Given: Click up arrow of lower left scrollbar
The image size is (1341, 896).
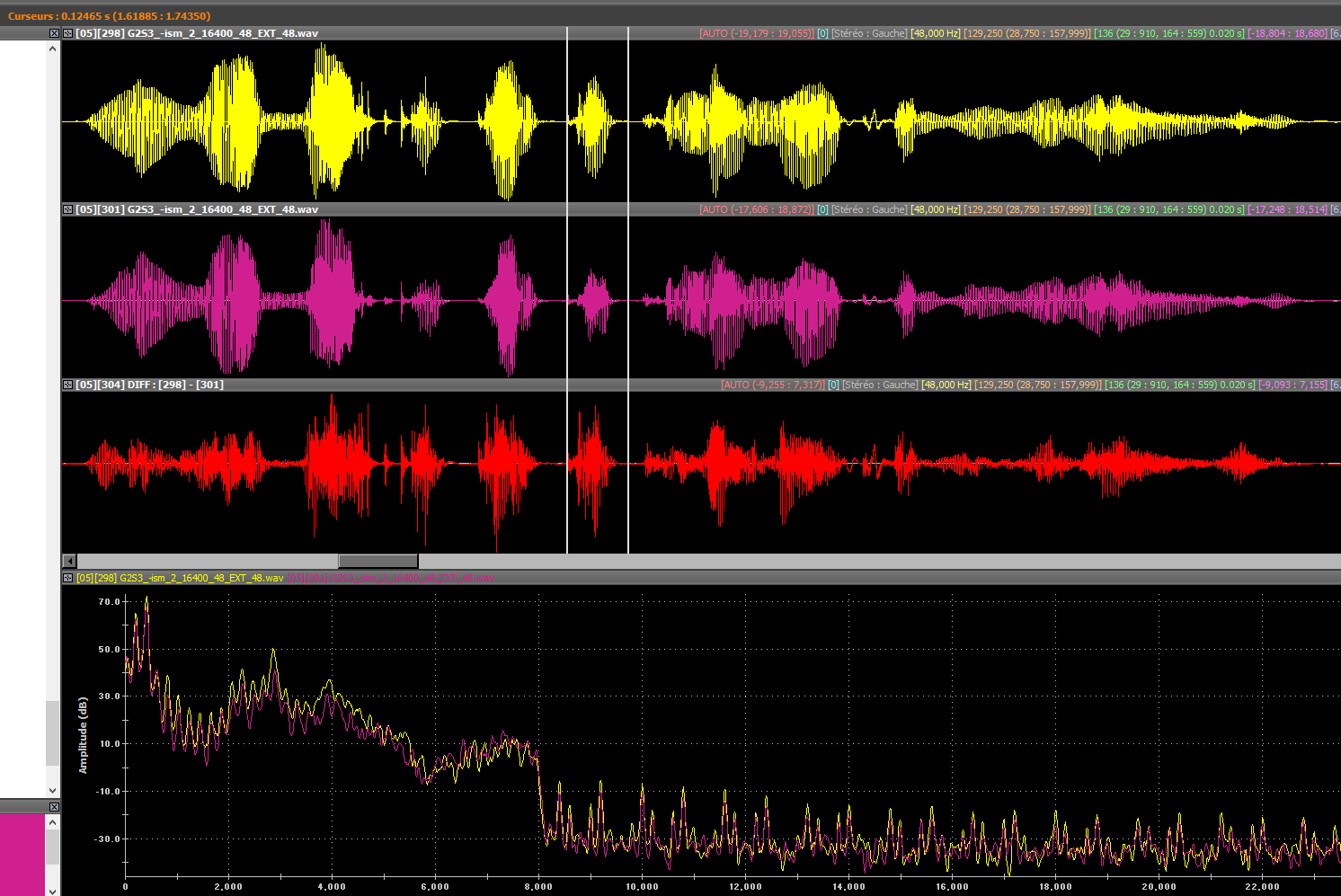Looking at the screenshot, I should pyautogui.click(x=53, y=822).
